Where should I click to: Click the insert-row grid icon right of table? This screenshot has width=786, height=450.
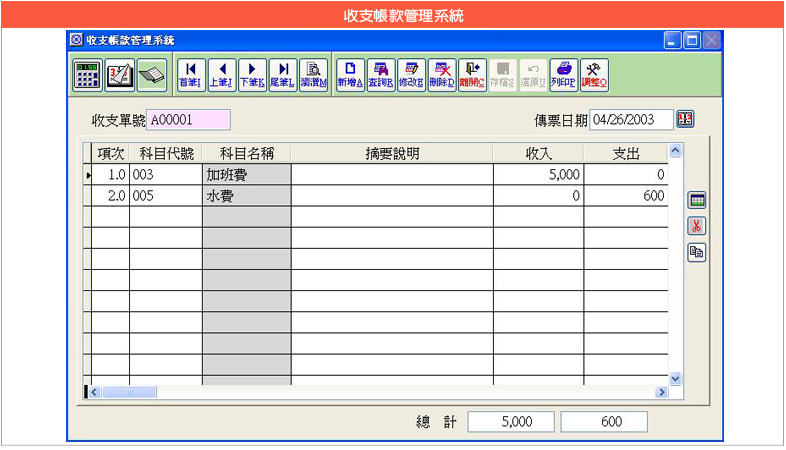(x=697, y=201)
